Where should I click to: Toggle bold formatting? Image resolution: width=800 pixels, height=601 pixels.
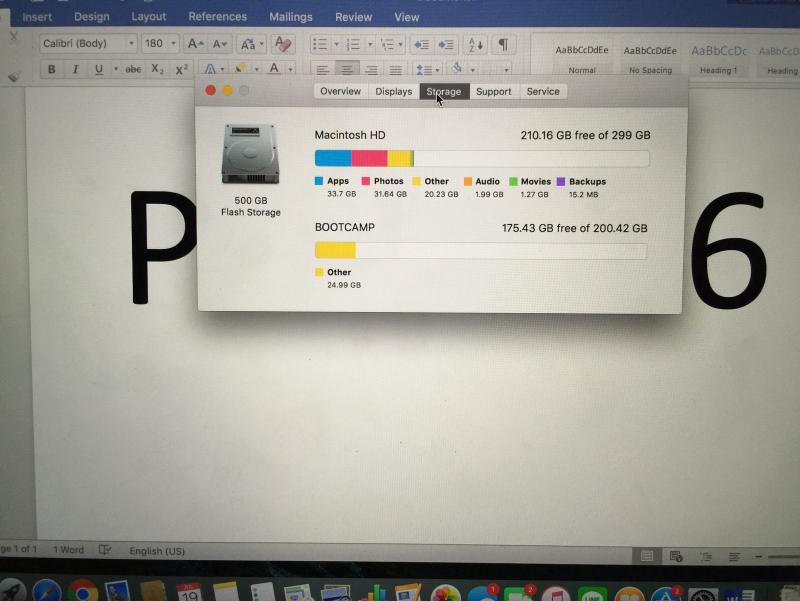pos(50,69)
